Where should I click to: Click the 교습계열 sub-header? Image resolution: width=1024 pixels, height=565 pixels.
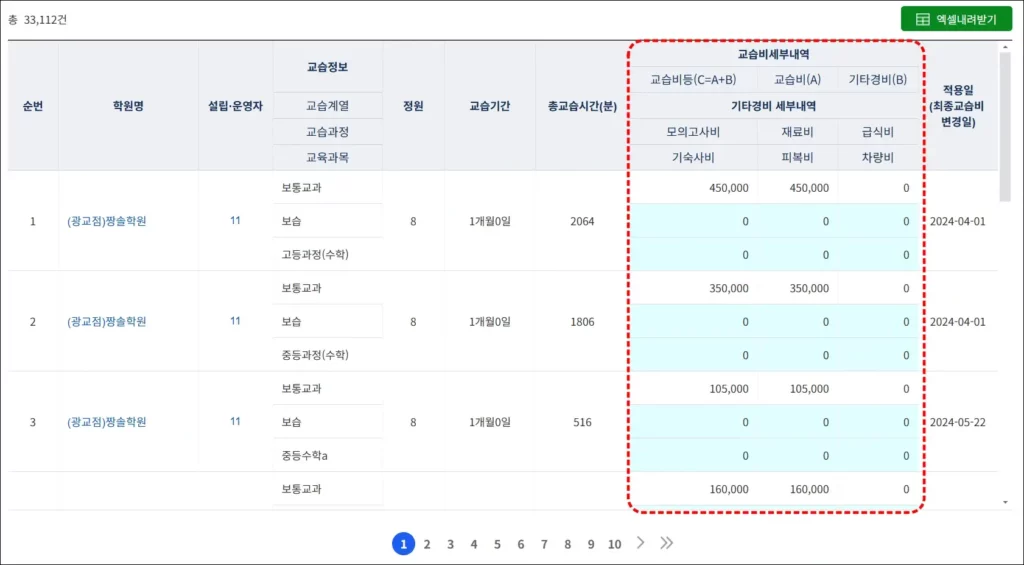click(327, 106)
